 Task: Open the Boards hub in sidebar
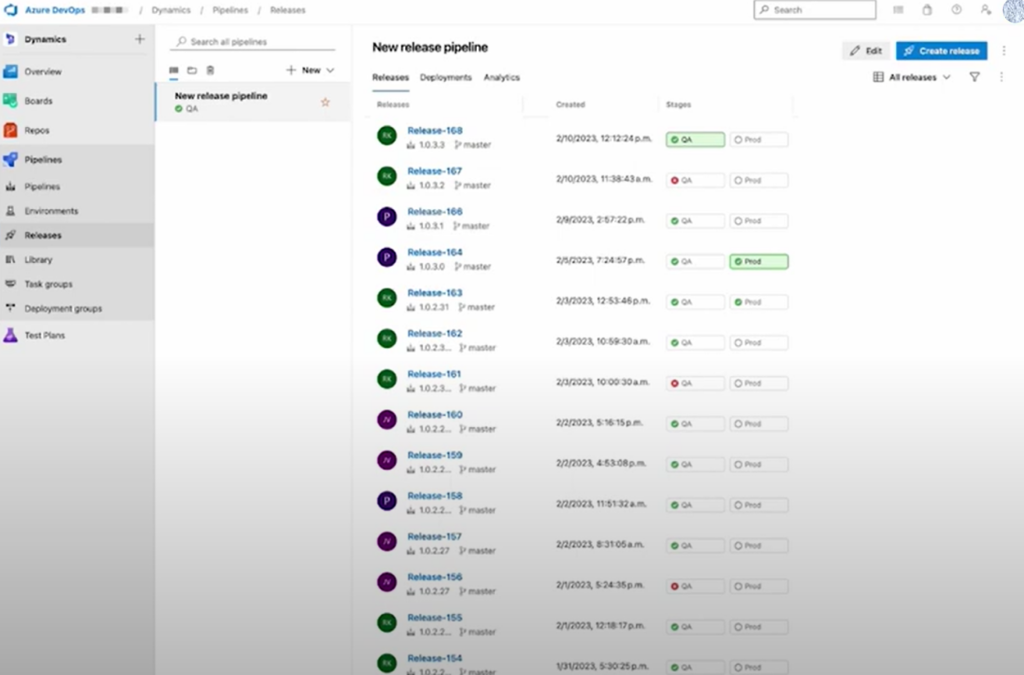coord(40,101)
